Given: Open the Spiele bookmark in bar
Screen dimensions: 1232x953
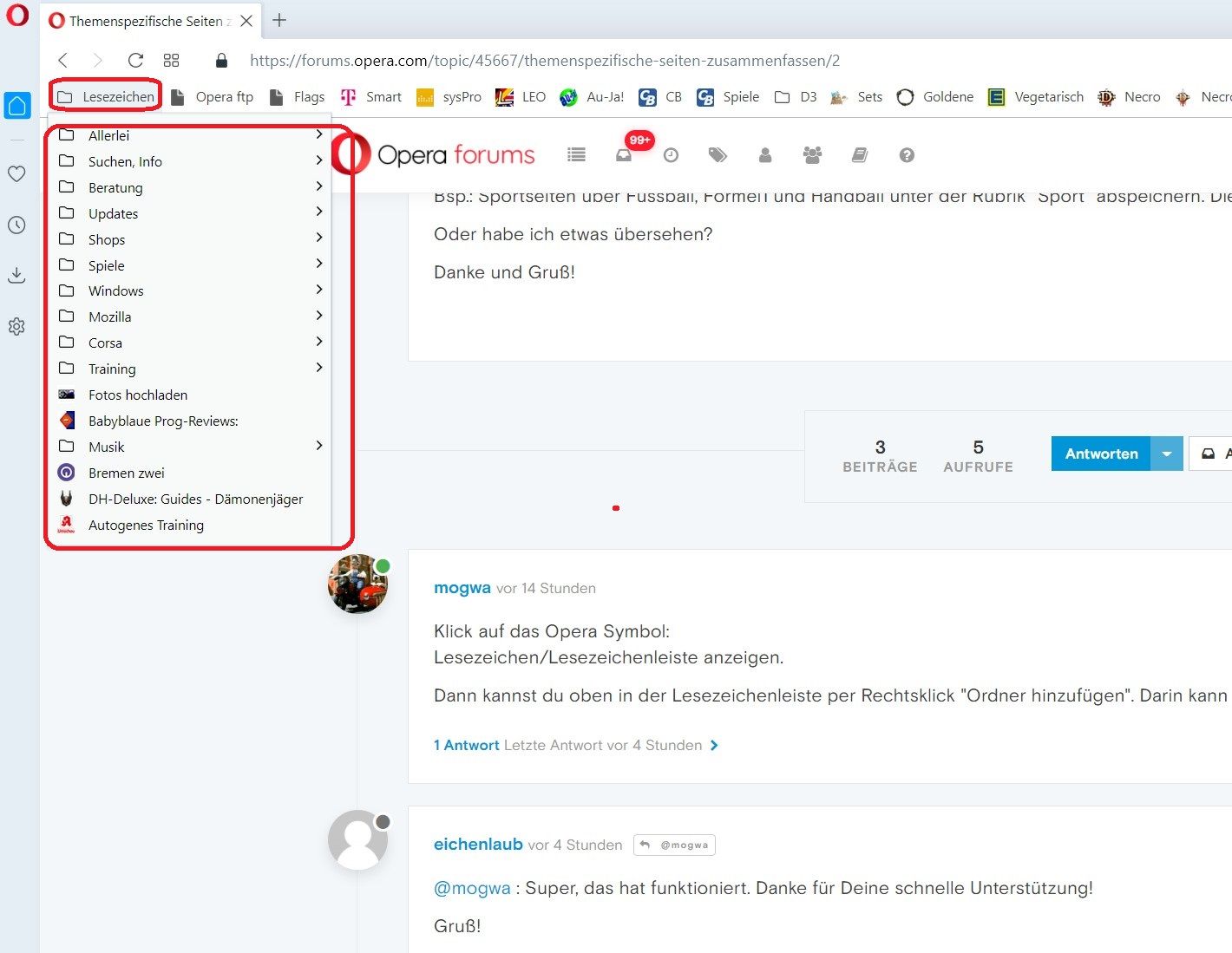Looking at the screenshot, I should coord(728,97).
